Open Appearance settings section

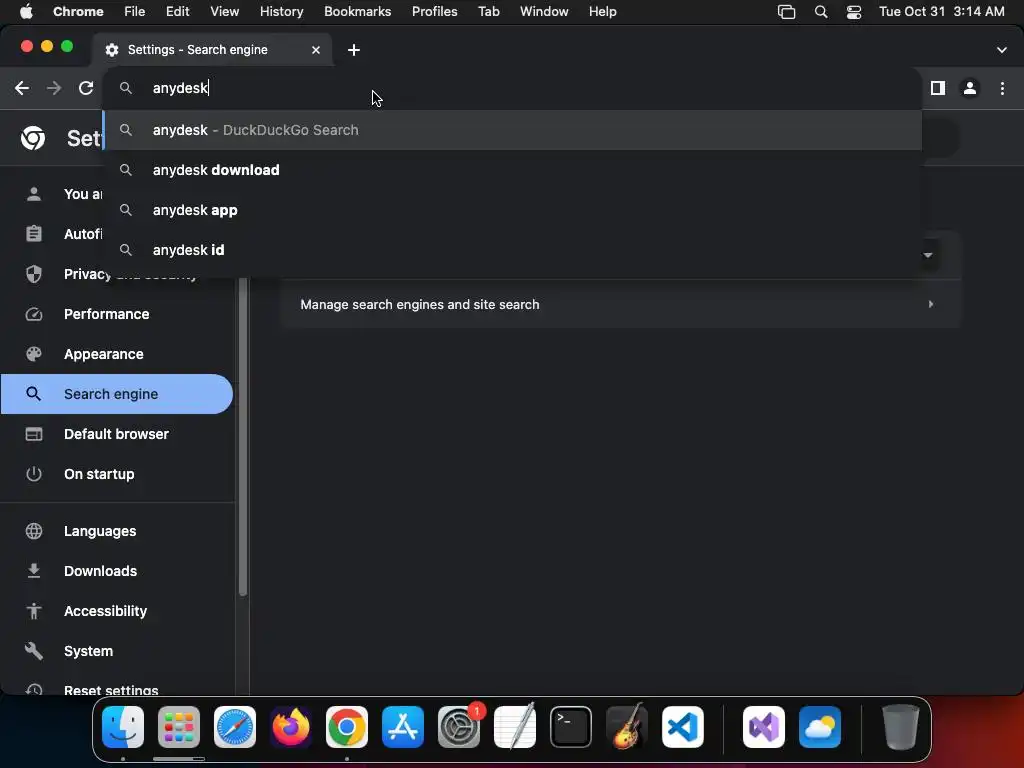(117, 354)
